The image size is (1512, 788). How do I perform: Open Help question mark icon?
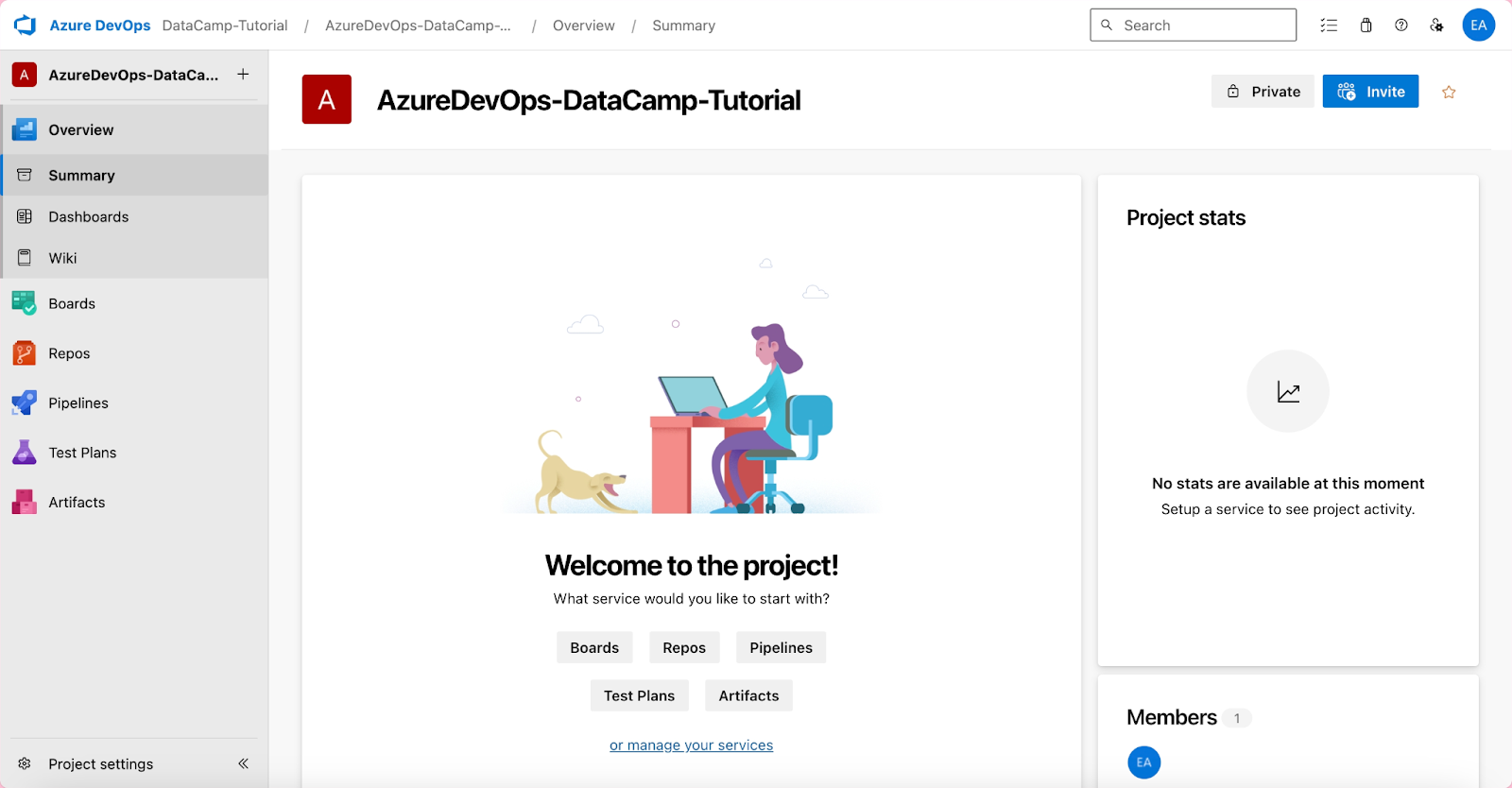[x=1401, y=26]
